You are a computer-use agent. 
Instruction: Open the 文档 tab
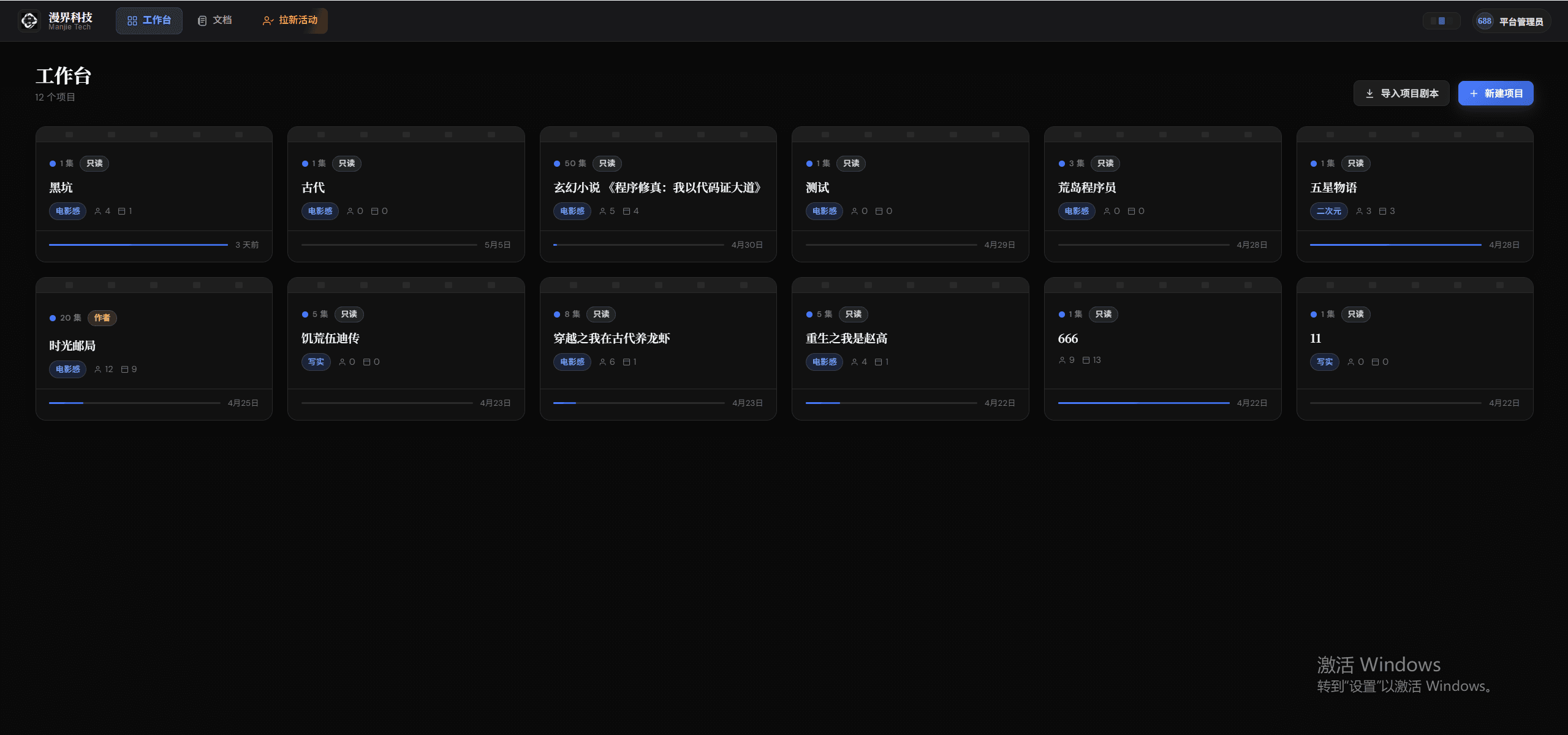pyautogui.click(x=214, y=21)
